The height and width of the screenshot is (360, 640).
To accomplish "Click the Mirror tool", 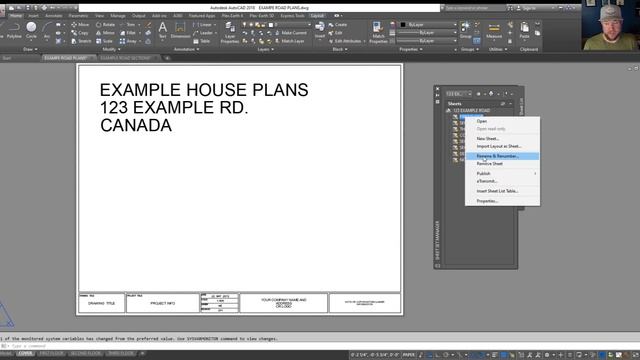I will (x=105, y=33).
